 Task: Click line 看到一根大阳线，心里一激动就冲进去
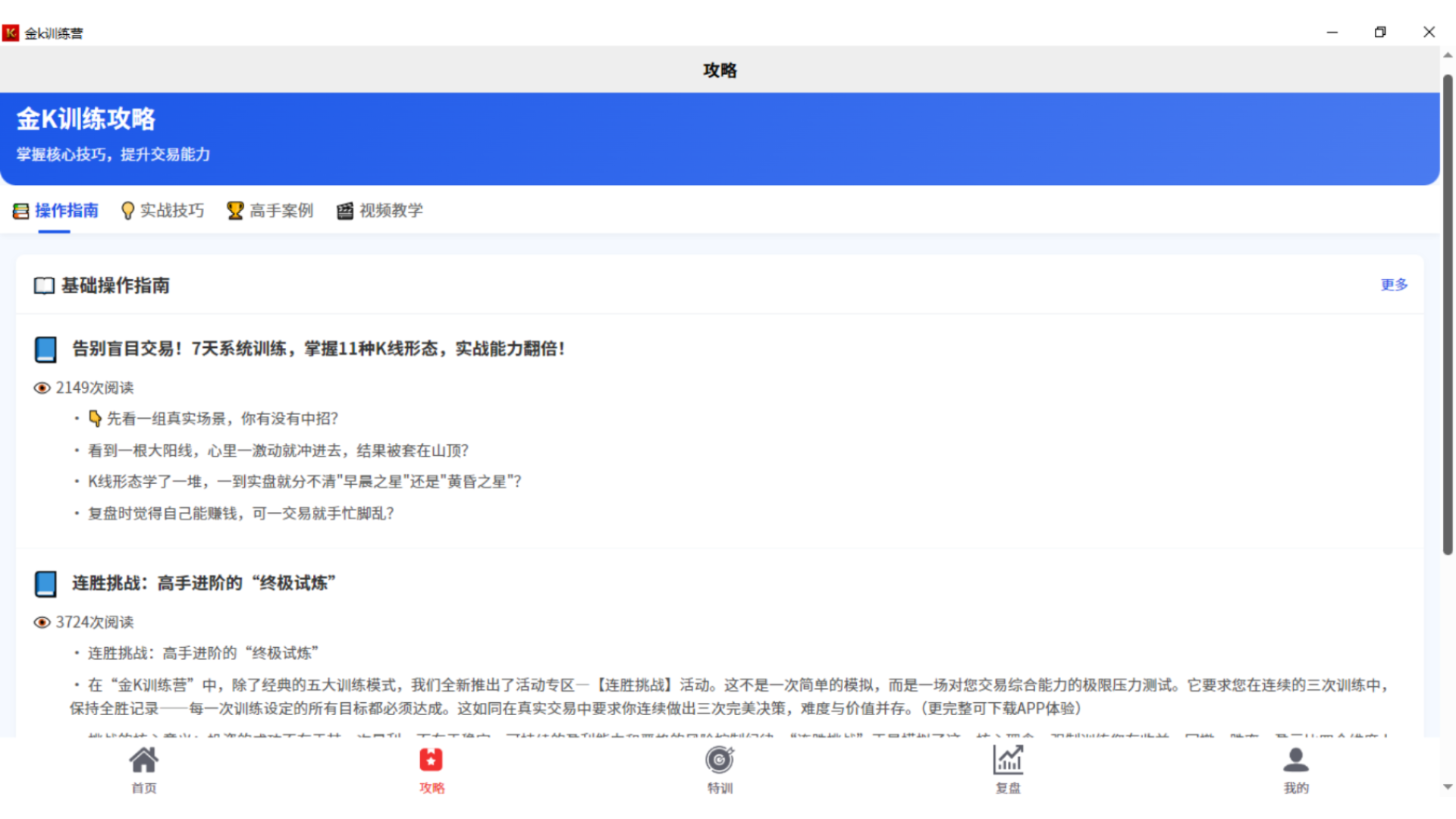tap(278, 451)
